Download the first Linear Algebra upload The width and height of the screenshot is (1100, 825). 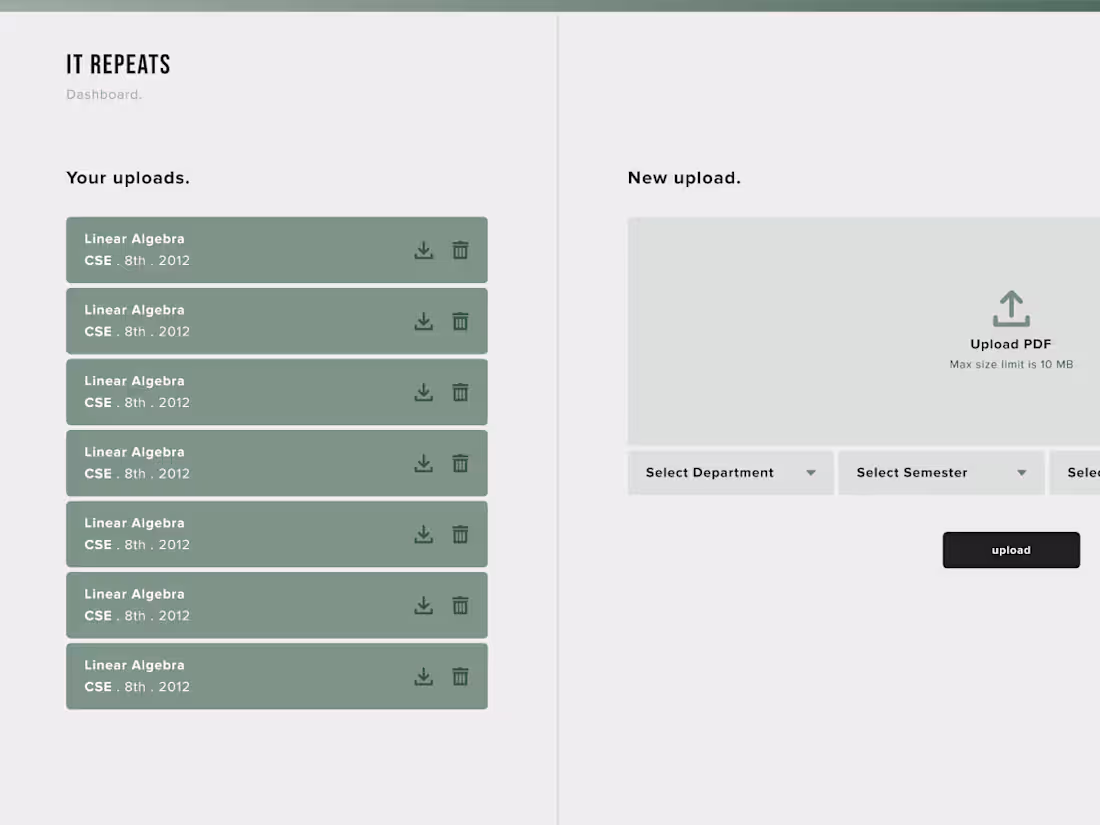pyautogui.click(x=424, y=250)
